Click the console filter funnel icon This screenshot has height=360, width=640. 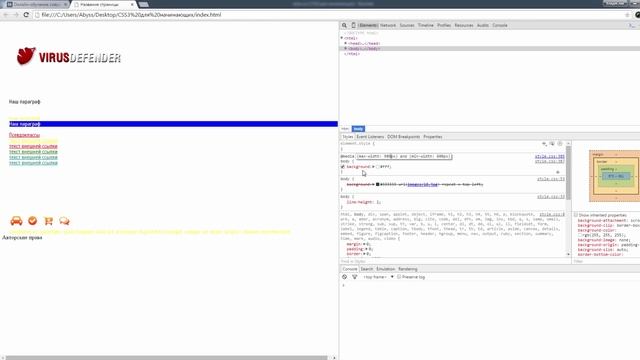tap(354, 277)
